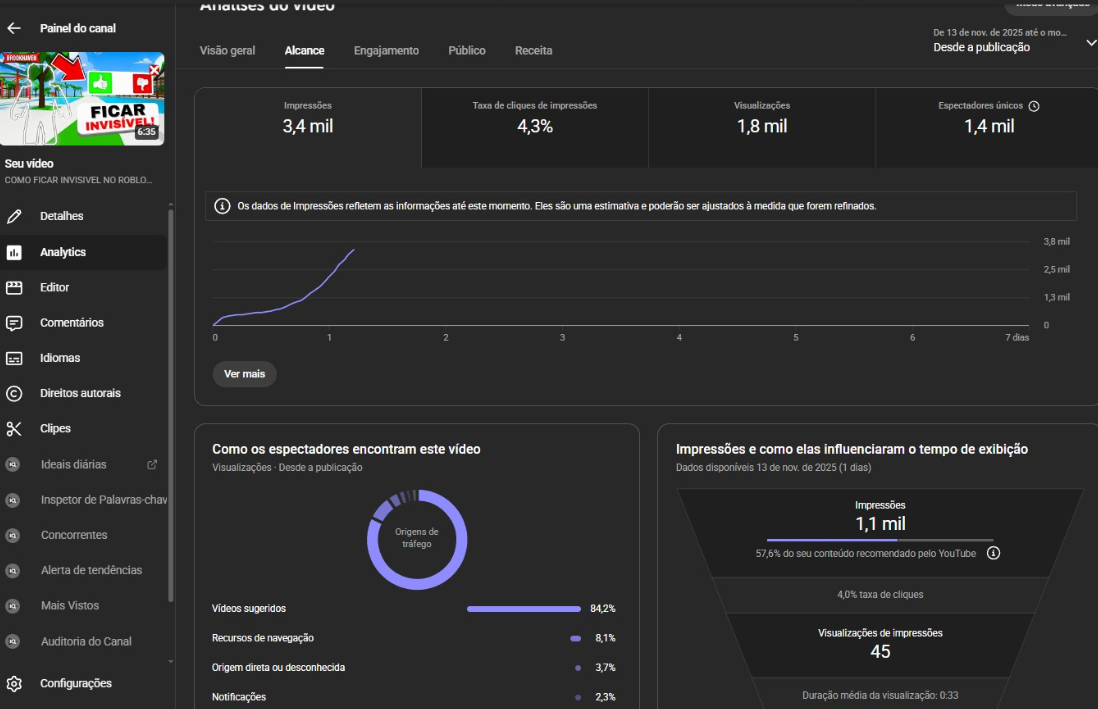Open the Idiomas subtitles icon

[x=14, y=358]
